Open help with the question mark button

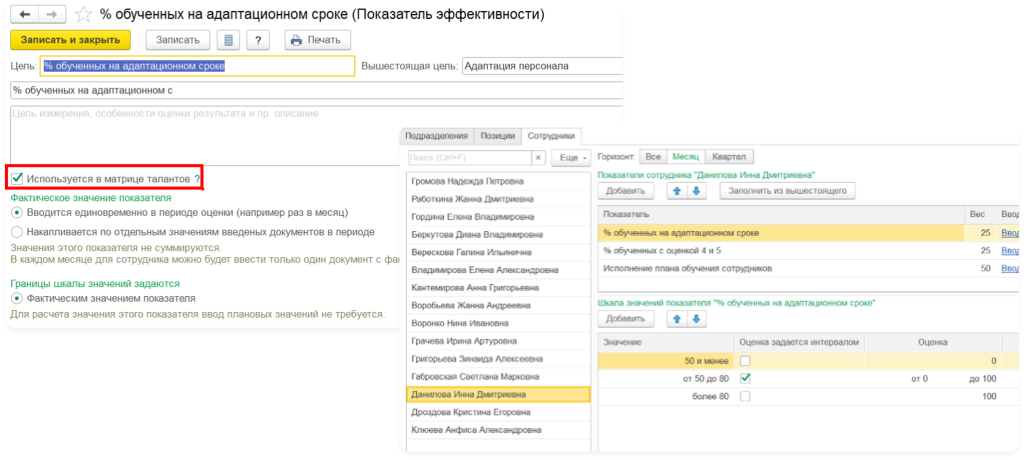pyautogui.click(x=258, y=40)
